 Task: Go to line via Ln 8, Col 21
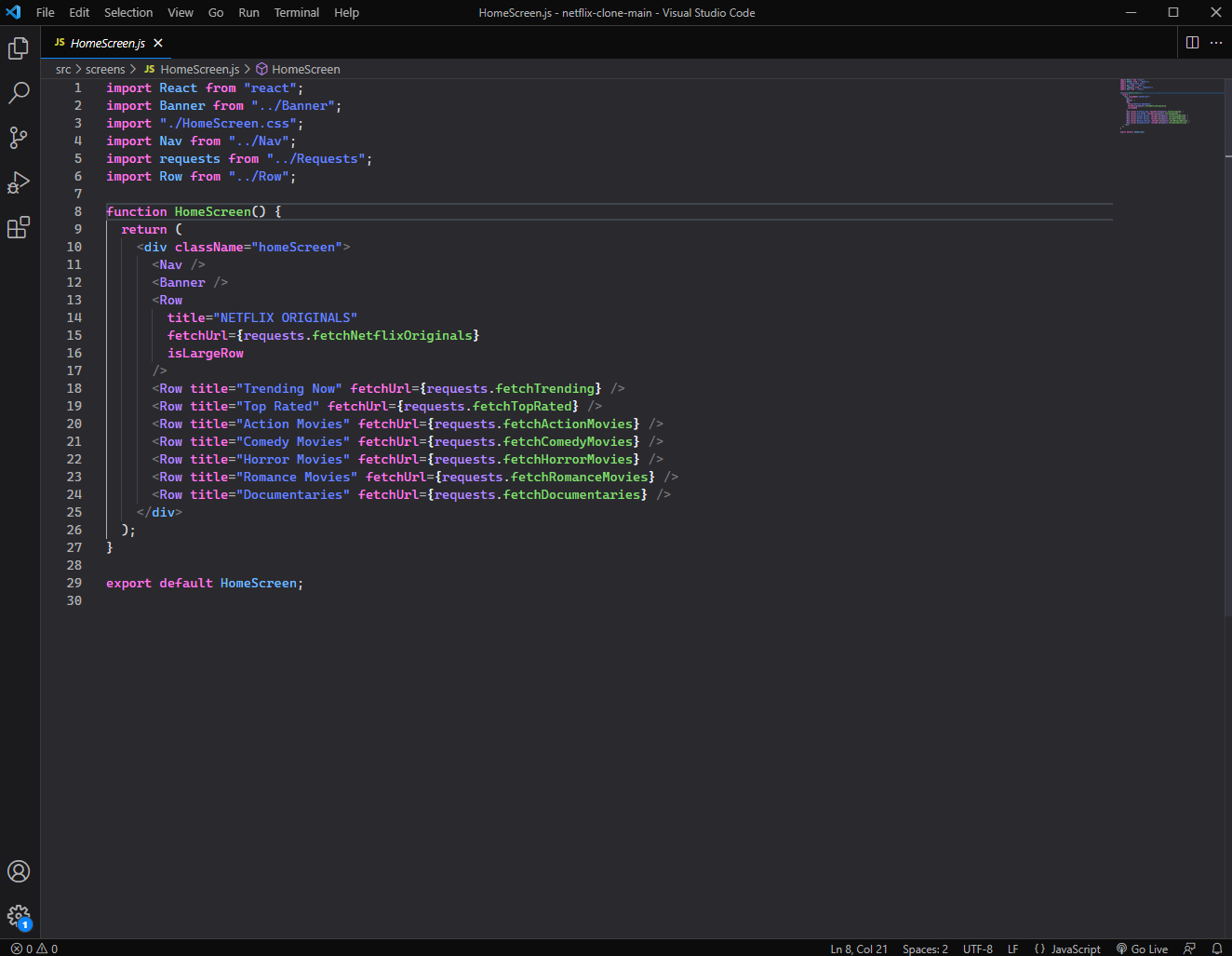(859, 949)
